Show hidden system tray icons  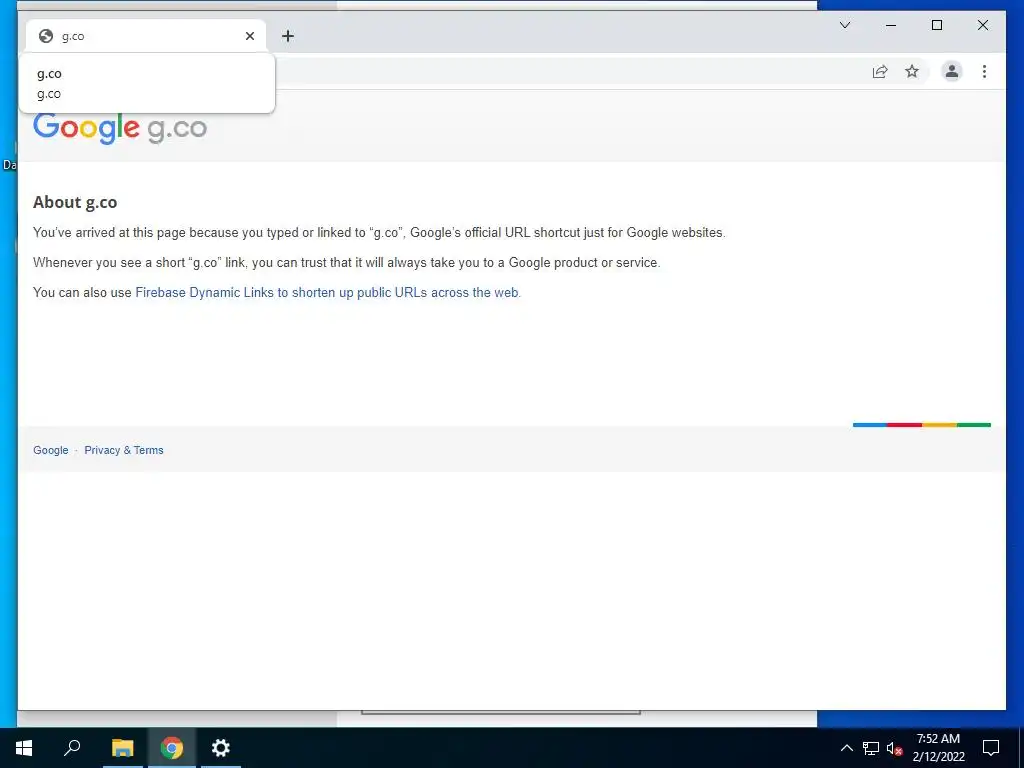point(846,748)
